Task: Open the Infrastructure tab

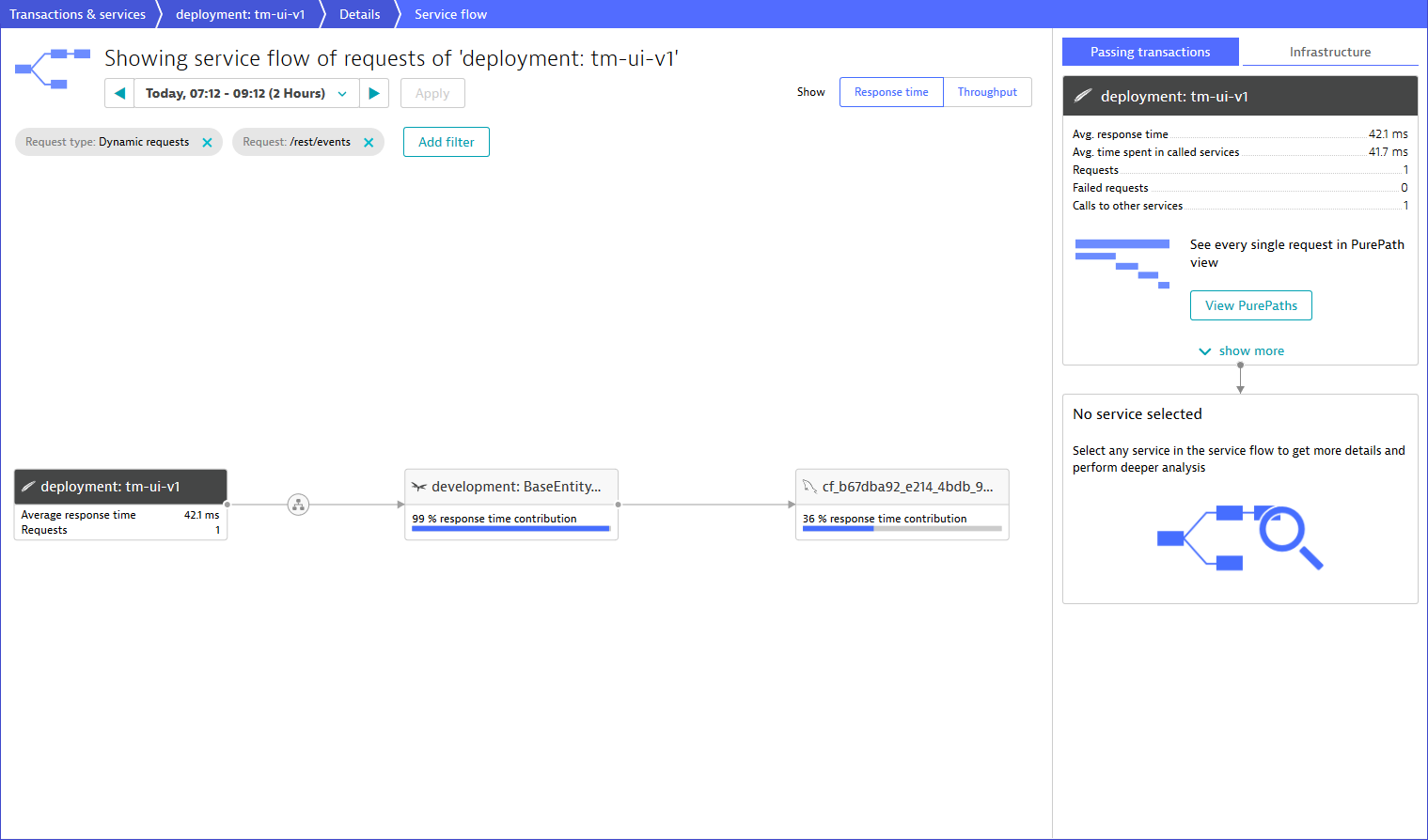Action: (1329, 52)
